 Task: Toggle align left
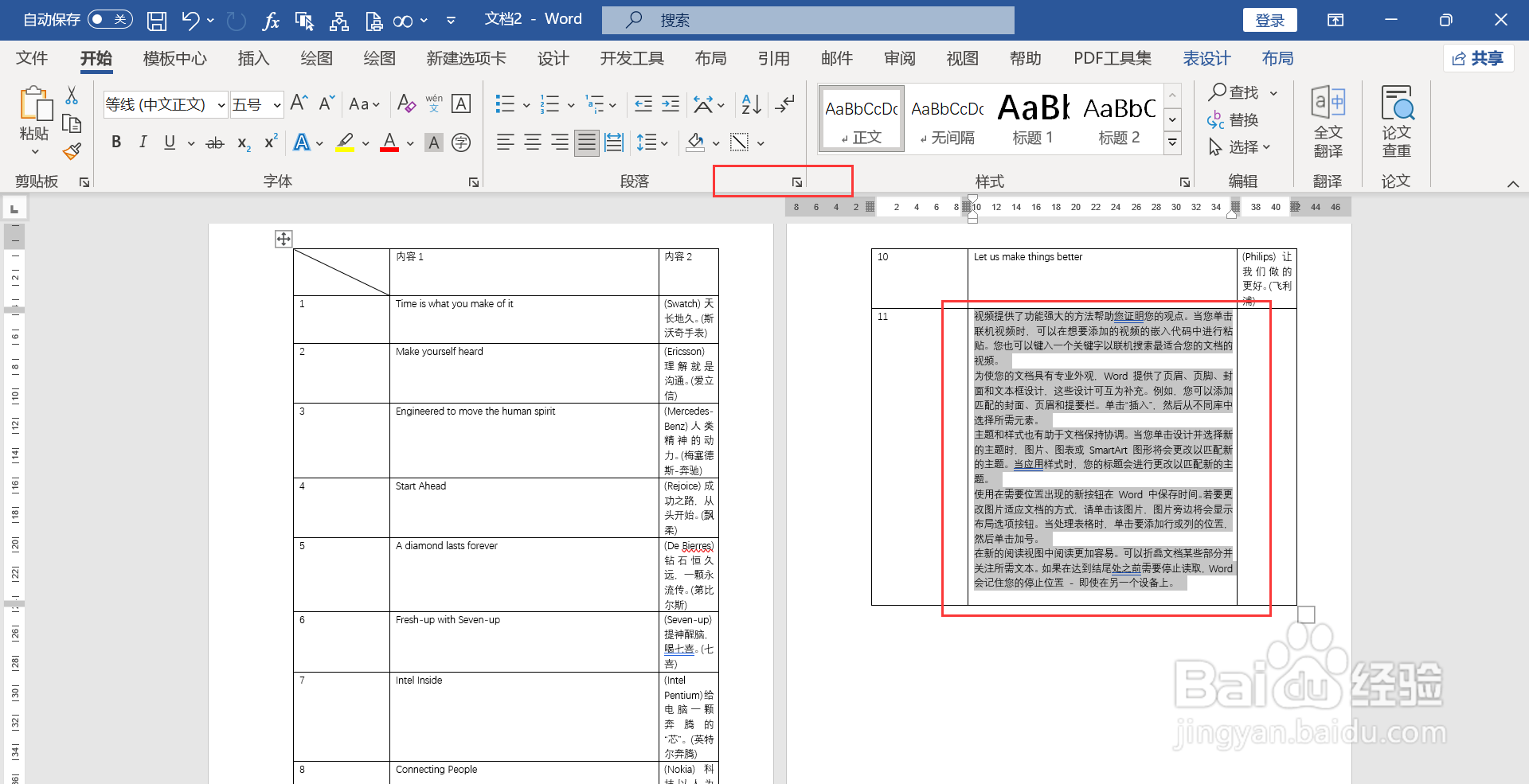click(505, 143)
